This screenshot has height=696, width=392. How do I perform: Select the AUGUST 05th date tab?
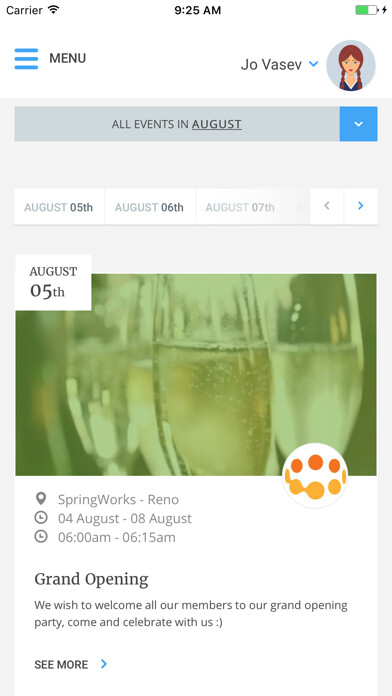(59, 207)
